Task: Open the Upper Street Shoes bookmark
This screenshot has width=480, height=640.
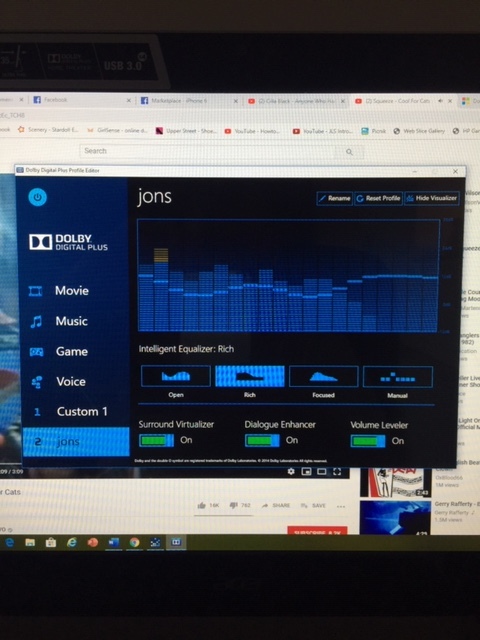Action: (x=186, y=131)
